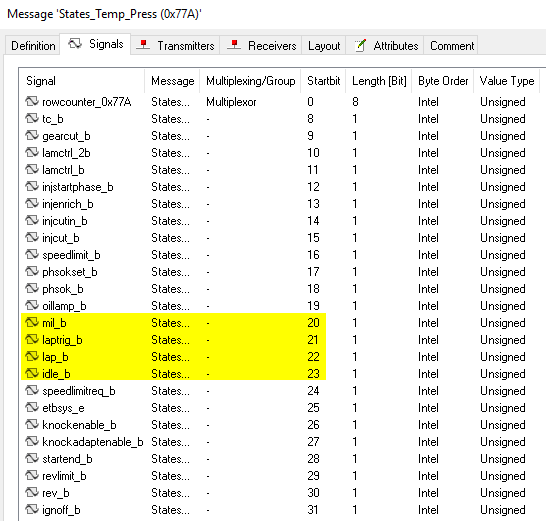This screenshot has width=546, height=521.
Task: Click signal icon of lamctrl_b row
Action: click(32, 170)
